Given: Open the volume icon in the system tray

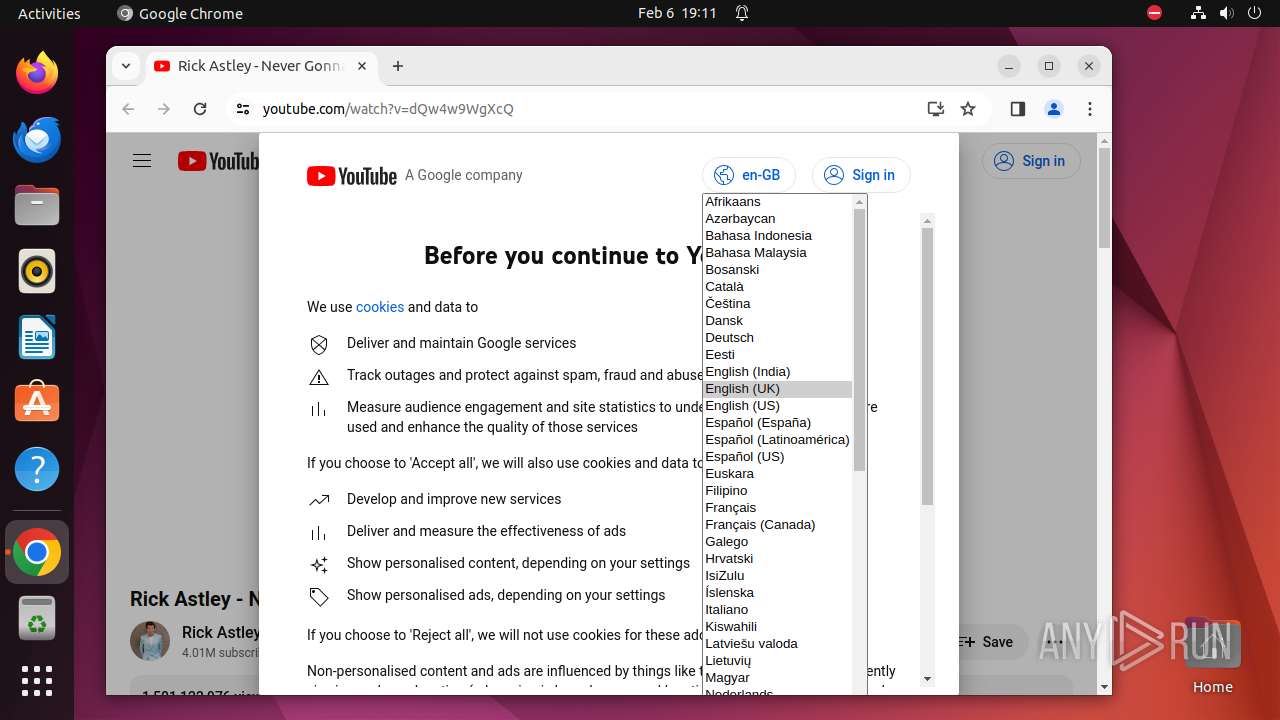Looking at the screenshot, I should coord(1226,13).
